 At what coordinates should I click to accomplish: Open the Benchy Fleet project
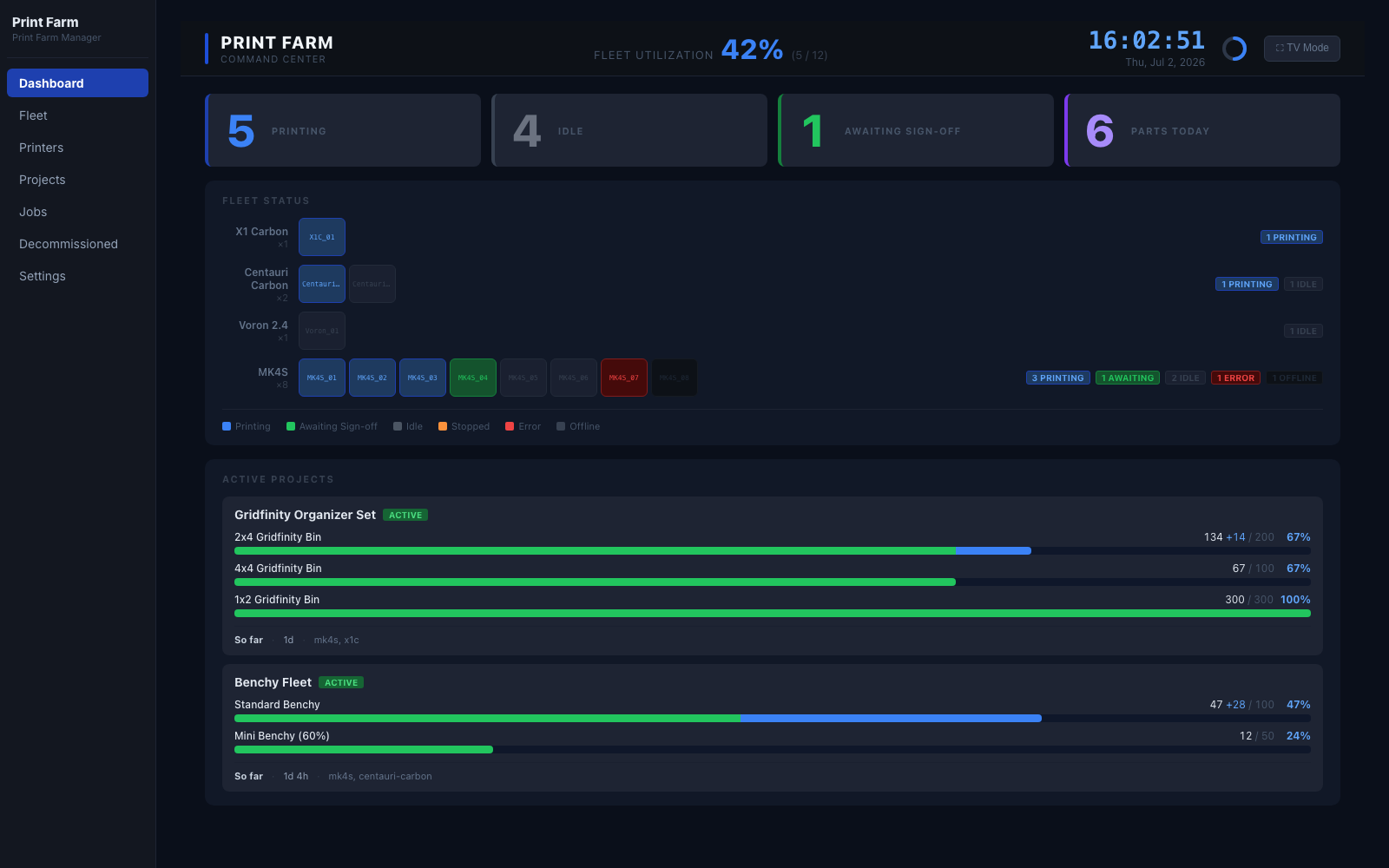click(273, 682)
